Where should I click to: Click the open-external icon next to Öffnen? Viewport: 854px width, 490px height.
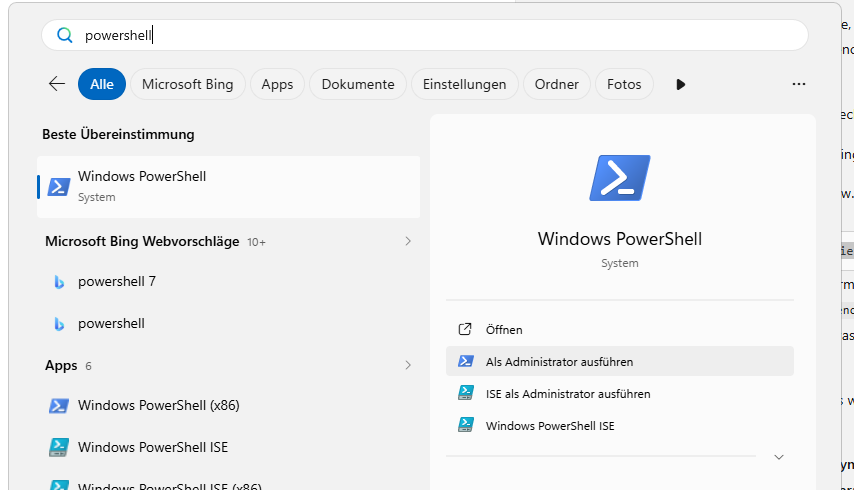465,329
